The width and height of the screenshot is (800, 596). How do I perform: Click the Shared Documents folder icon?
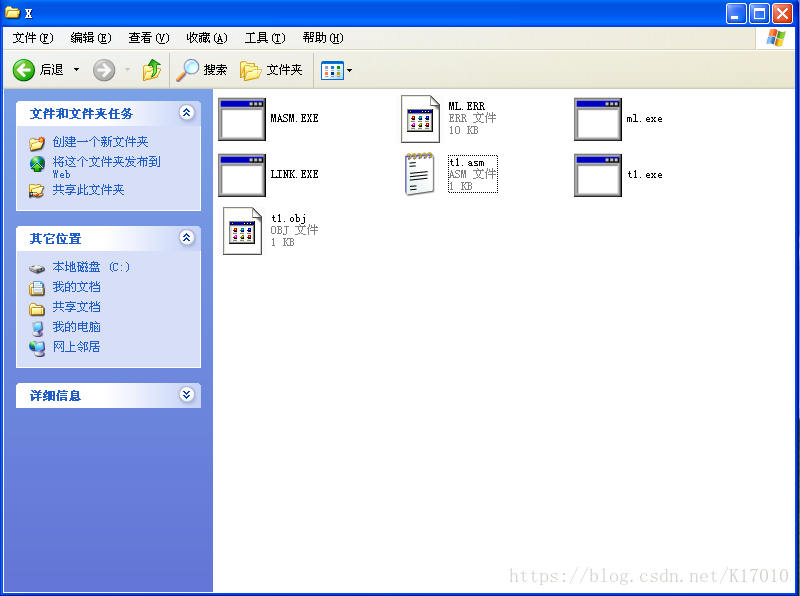pyautogui.click(x=37, y=309)
